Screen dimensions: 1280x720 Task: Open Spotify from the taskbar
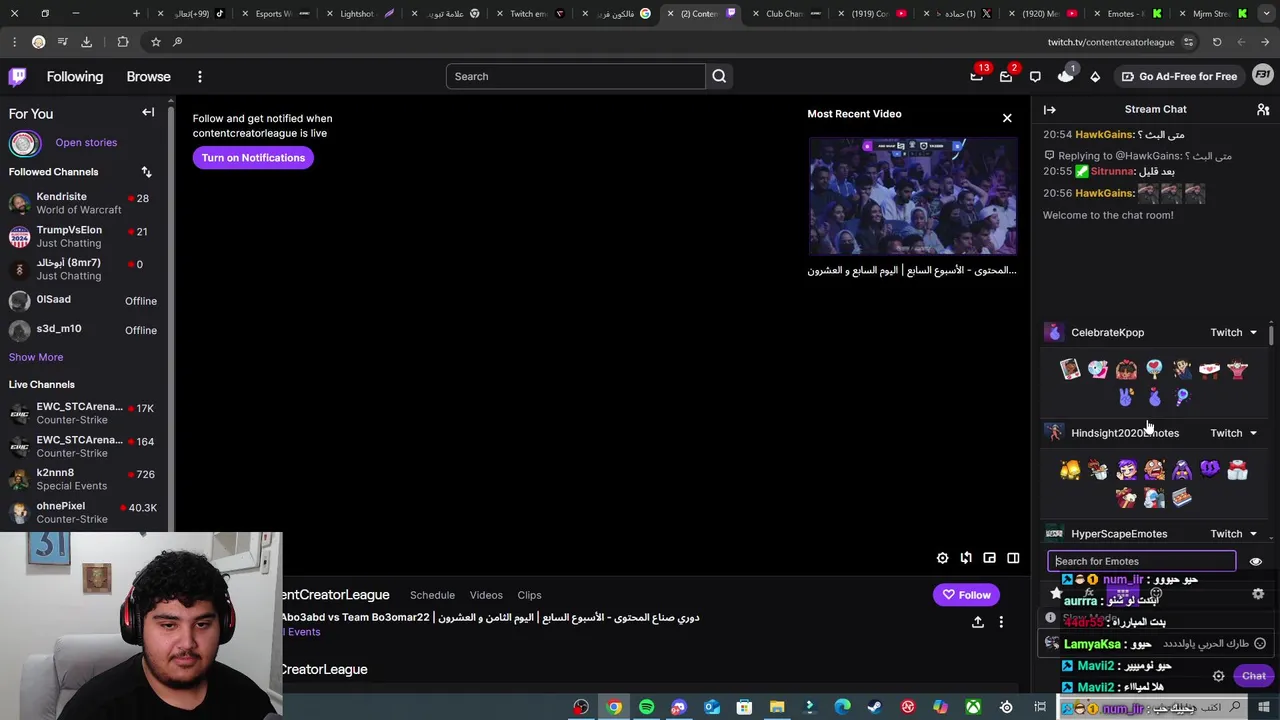pyautogui.click(x=646, y=707)
